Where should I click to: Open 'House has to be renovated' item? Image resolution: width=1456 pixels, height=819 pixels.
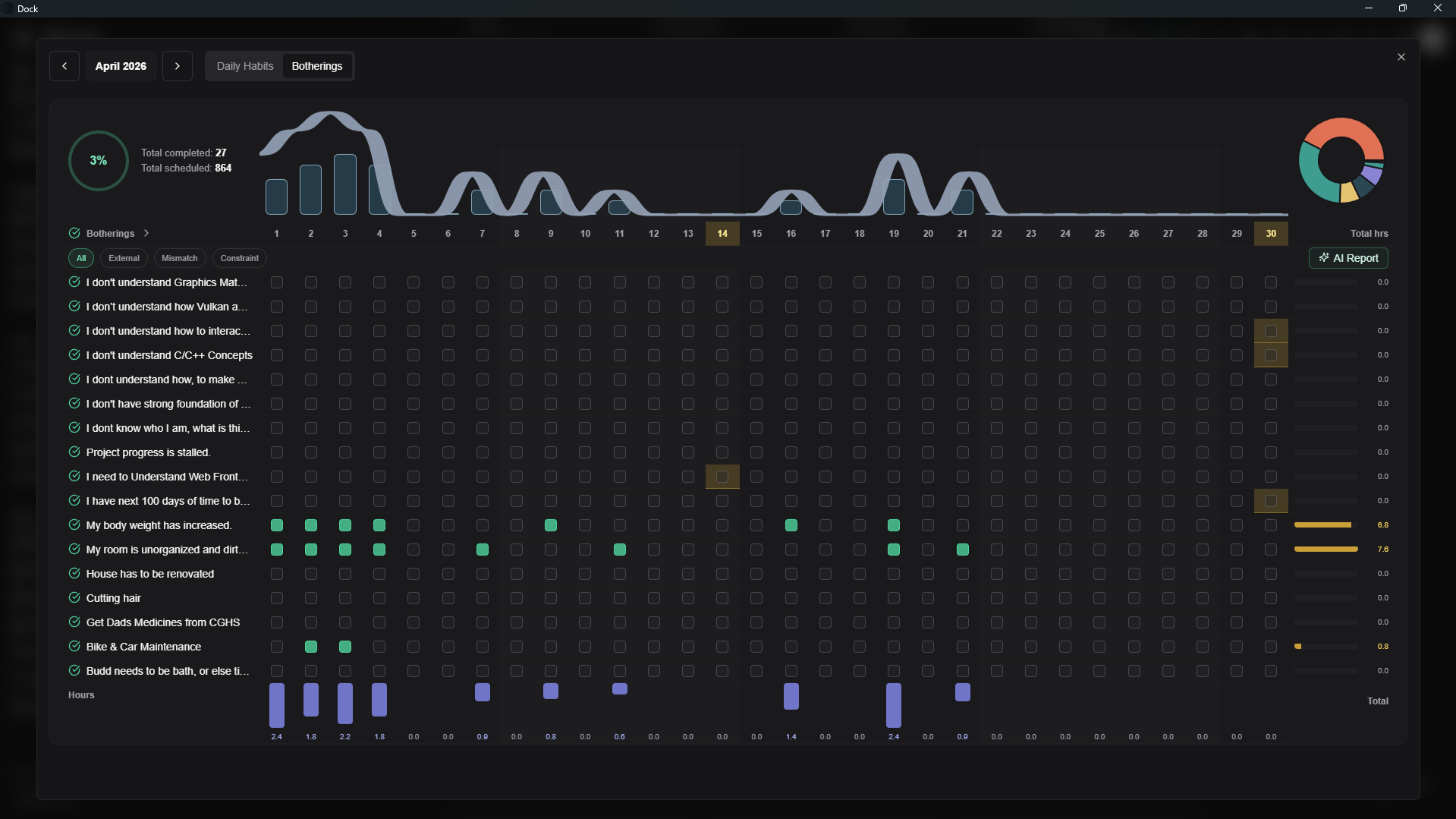point(150,574)
